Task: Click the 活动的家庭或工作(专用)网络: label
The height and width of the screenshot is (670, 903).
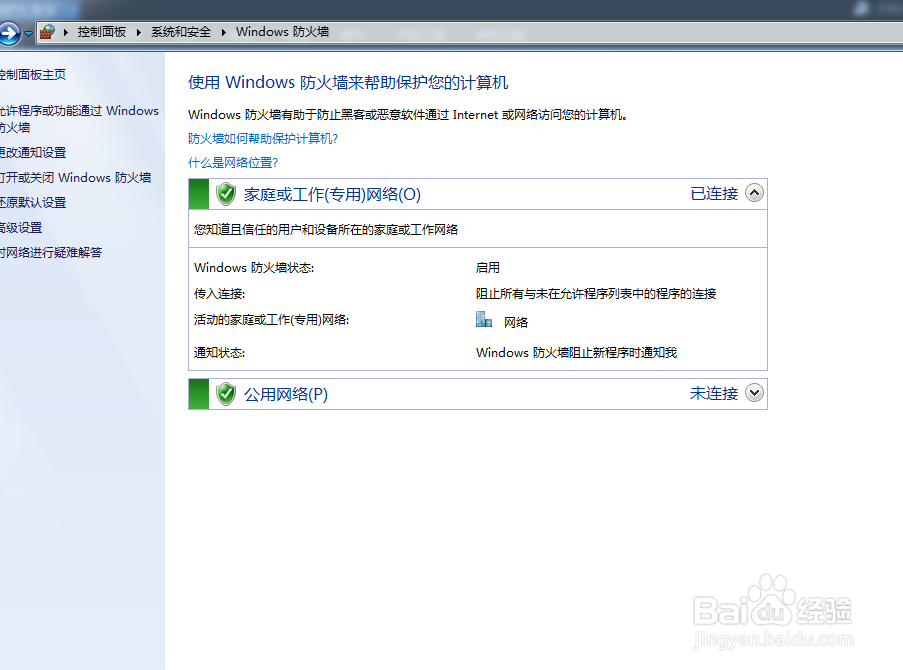Action: tap(271, 320)
